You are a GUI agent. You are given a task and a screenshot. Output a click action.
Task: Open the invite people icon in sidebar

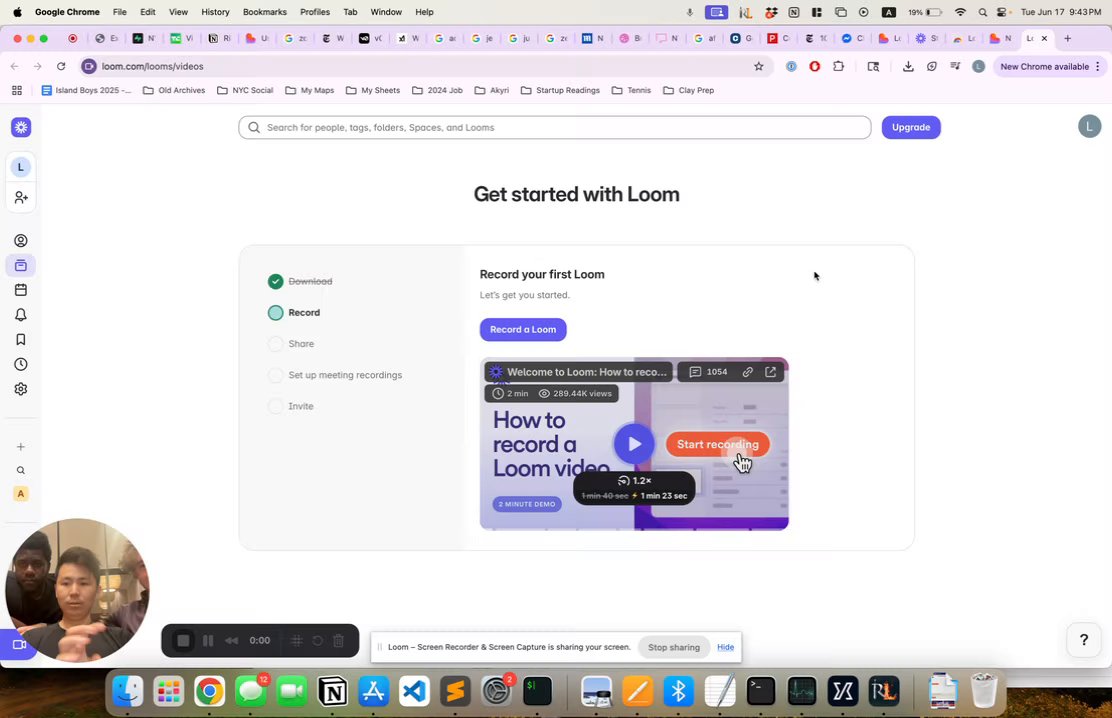click(x=21, y=197)
